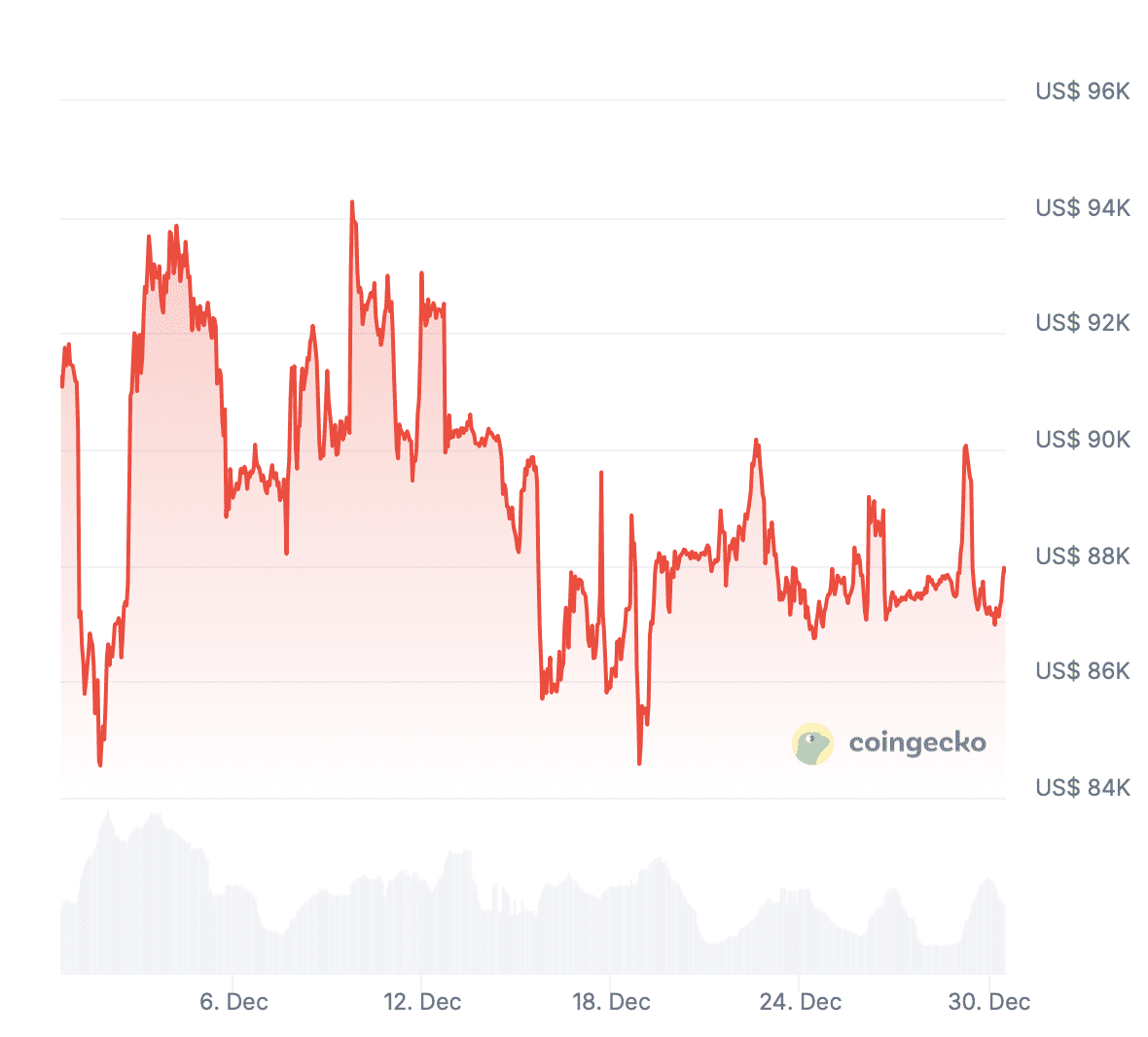Click the US$ 96K axis label
The width and height of the screenshot is (1148, 1037).
1082,91
